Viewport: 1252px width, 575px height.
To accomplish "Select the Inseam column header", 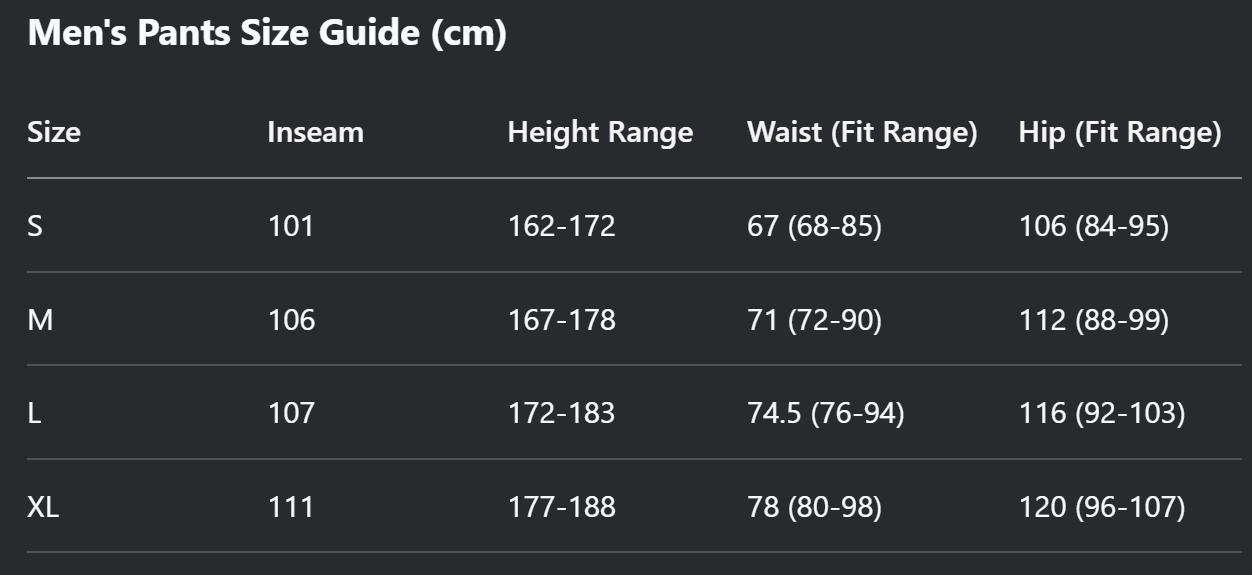I will pyautogui.click(x=315, y=132).
